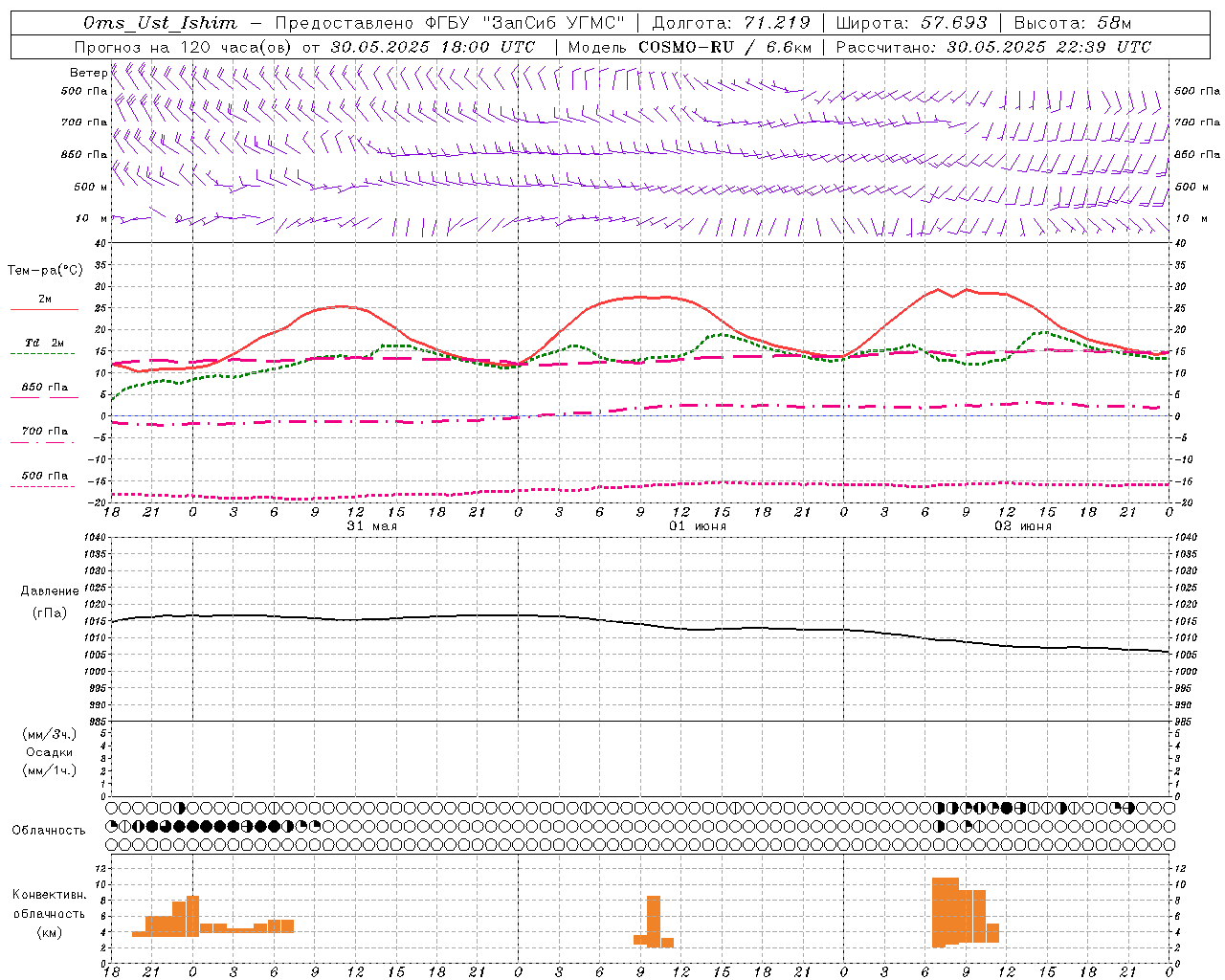Click the '31 мая' date label
The height and width of the screenshot is (980, 1225).
click(x=372, y=525)
